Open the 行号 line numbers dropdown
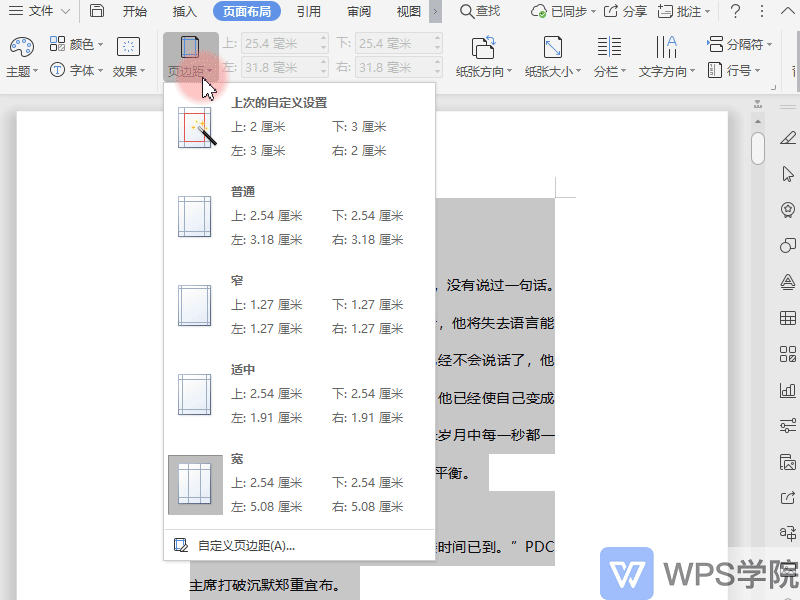 pyautogui.click(x=734, y=70)
